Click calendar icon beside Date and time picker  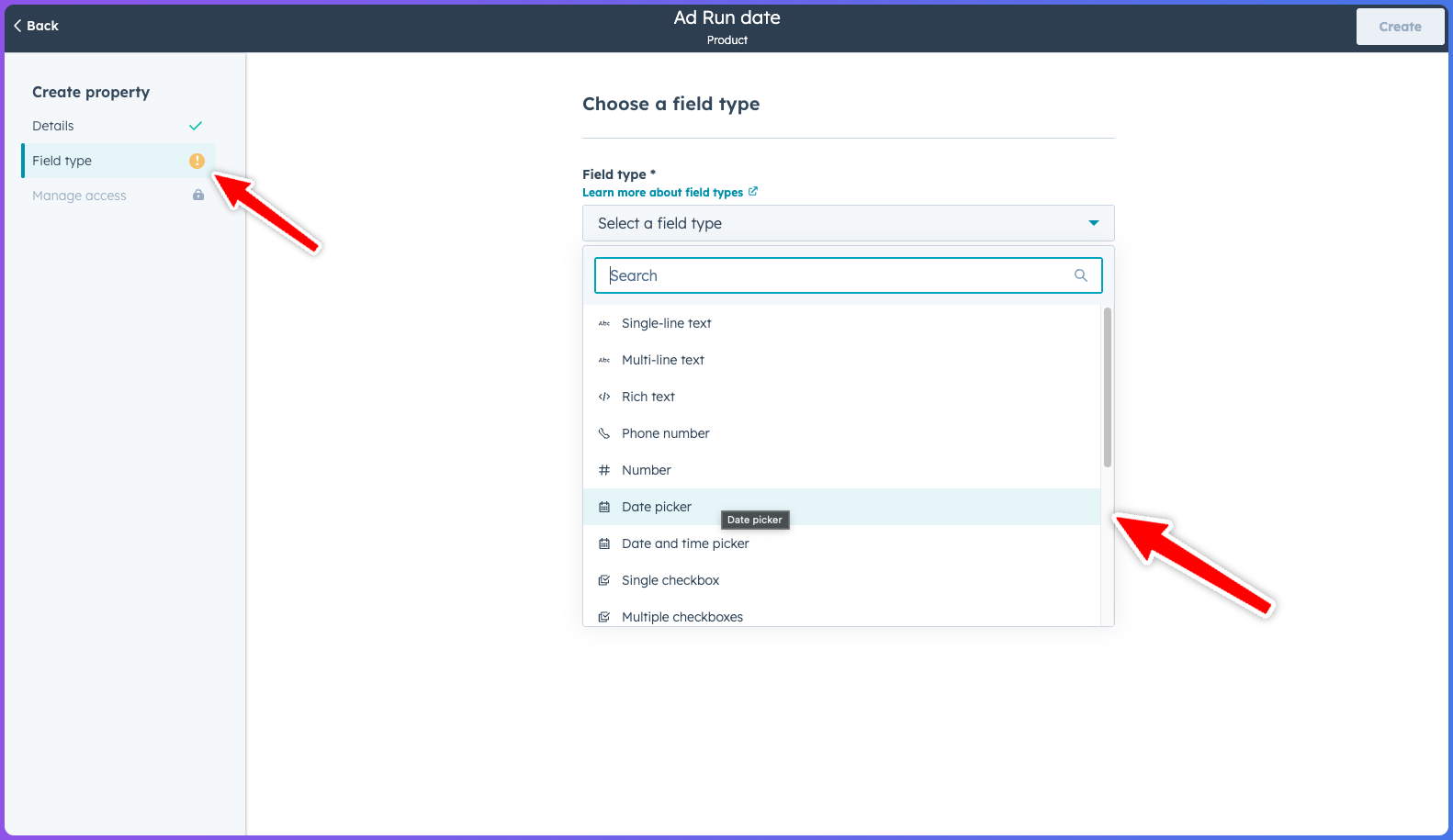pos(604,543)
